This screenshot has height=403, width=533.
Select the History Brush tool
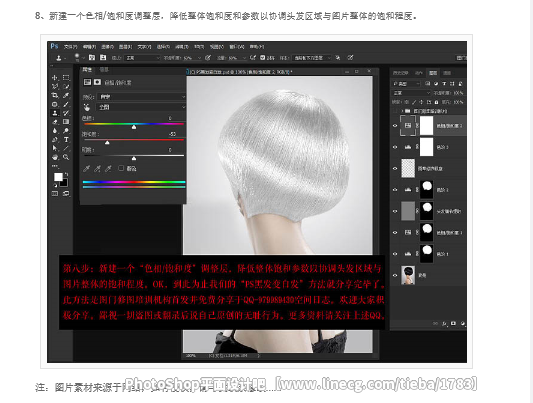[x=66, y=113]
